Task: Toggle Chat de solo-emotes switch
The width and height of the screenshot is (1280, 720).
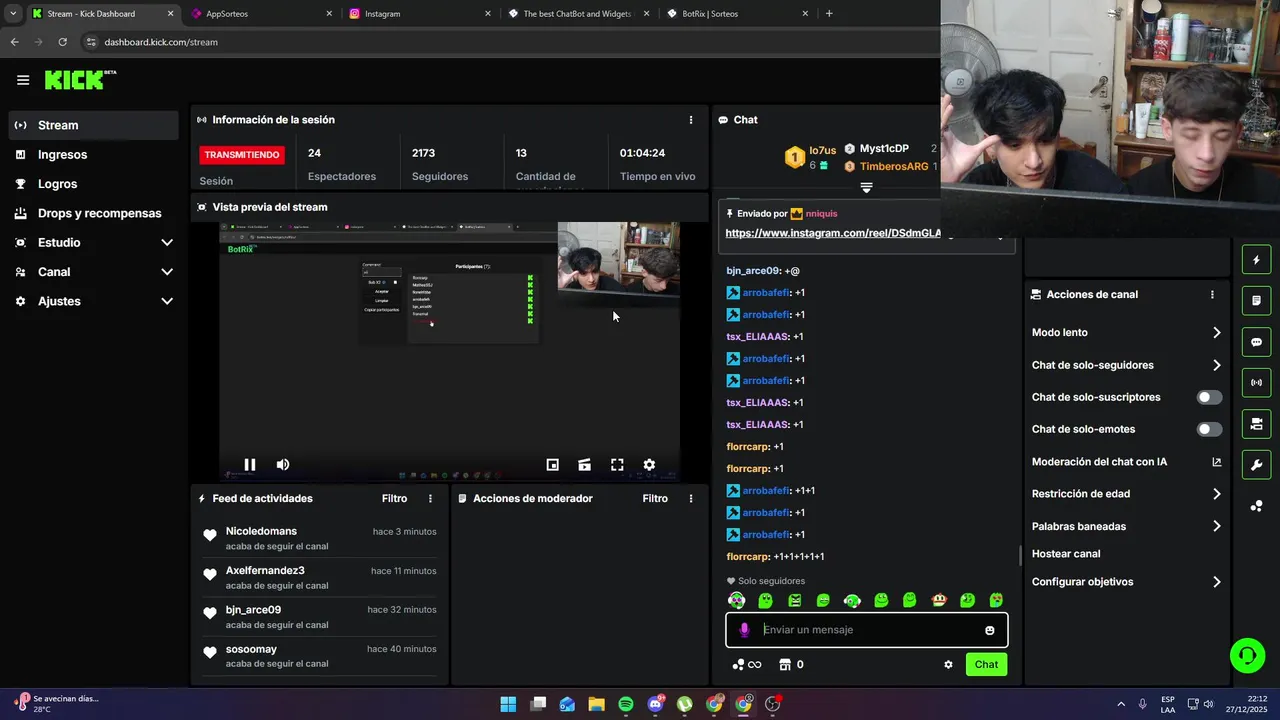Action: tap(1209, 429)
